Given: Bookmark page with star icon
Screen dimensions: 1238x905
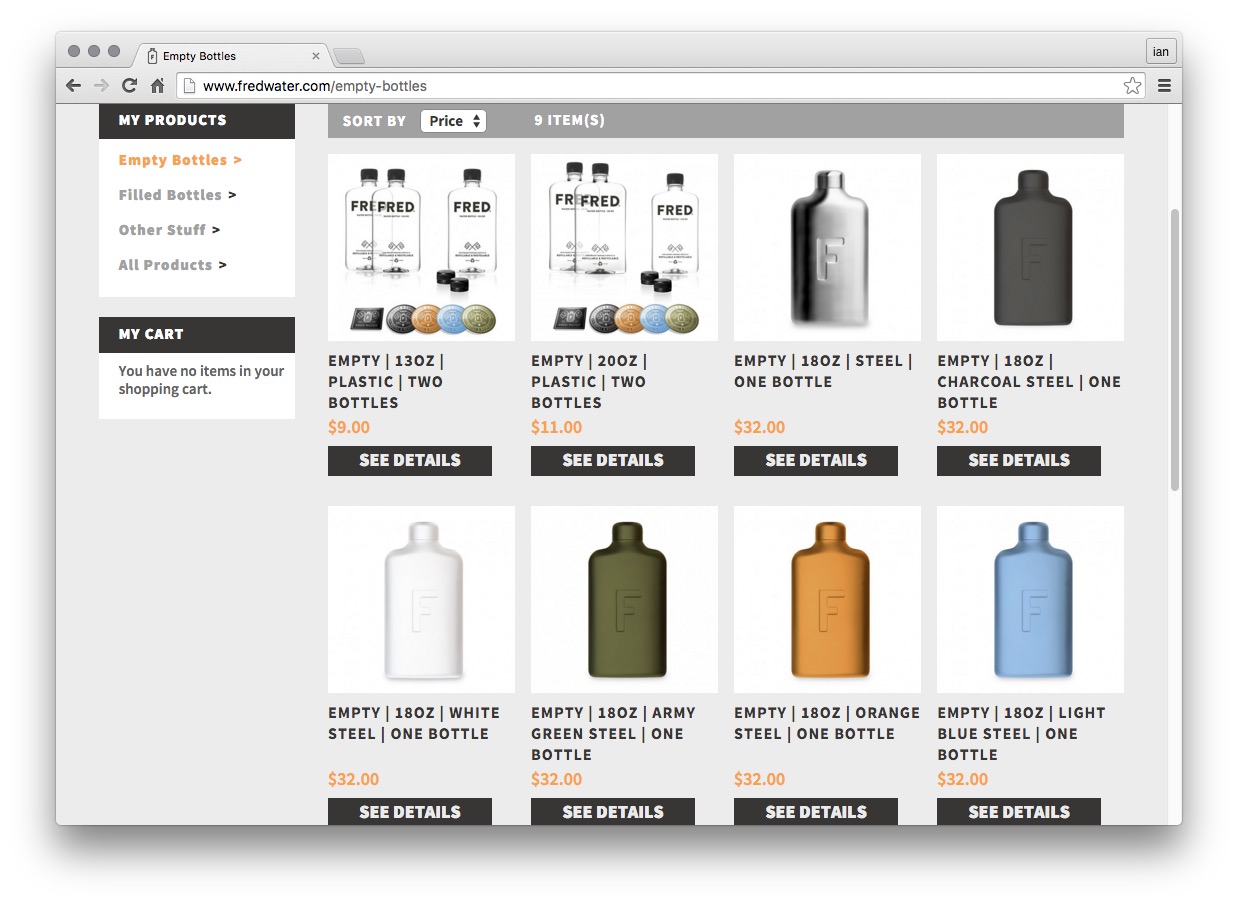Looking at the screenshot, I should [x=1132, y=86].
